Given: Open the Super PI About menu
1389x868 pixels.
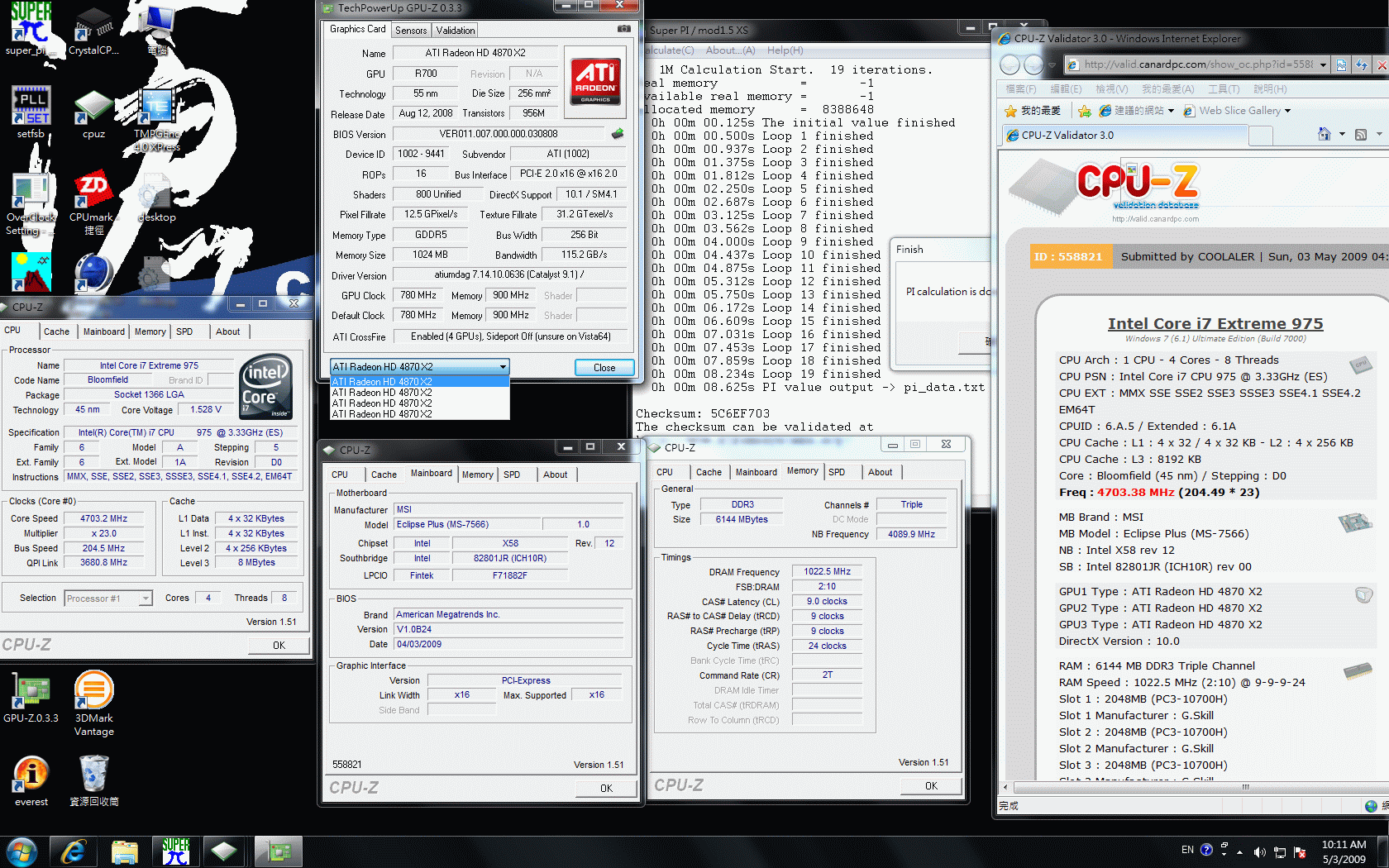Looking at the screenshot, I should 730,50.
